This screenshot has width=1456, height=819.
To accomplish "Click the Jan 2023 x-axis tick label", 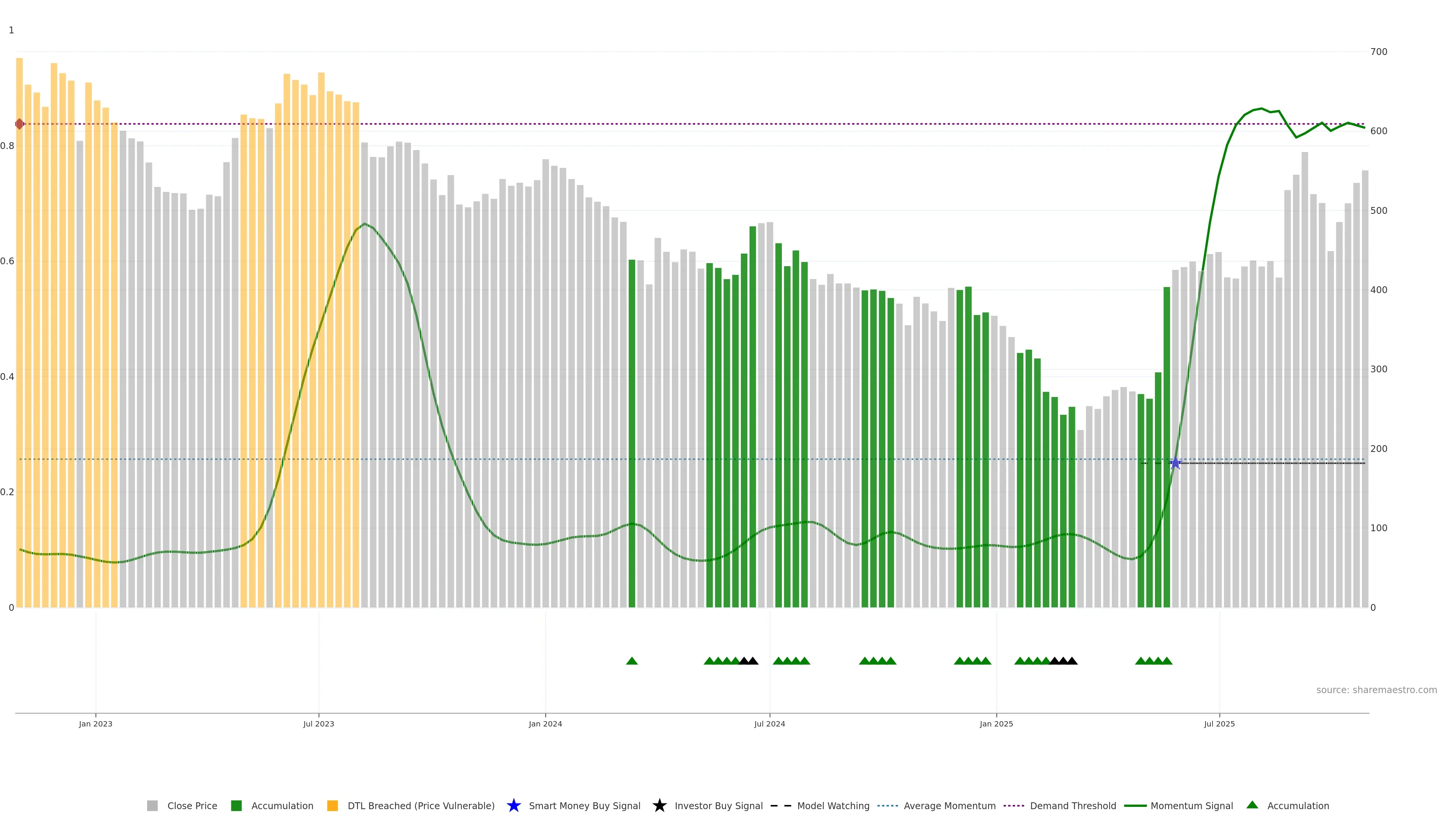I will tap(96, 724).
